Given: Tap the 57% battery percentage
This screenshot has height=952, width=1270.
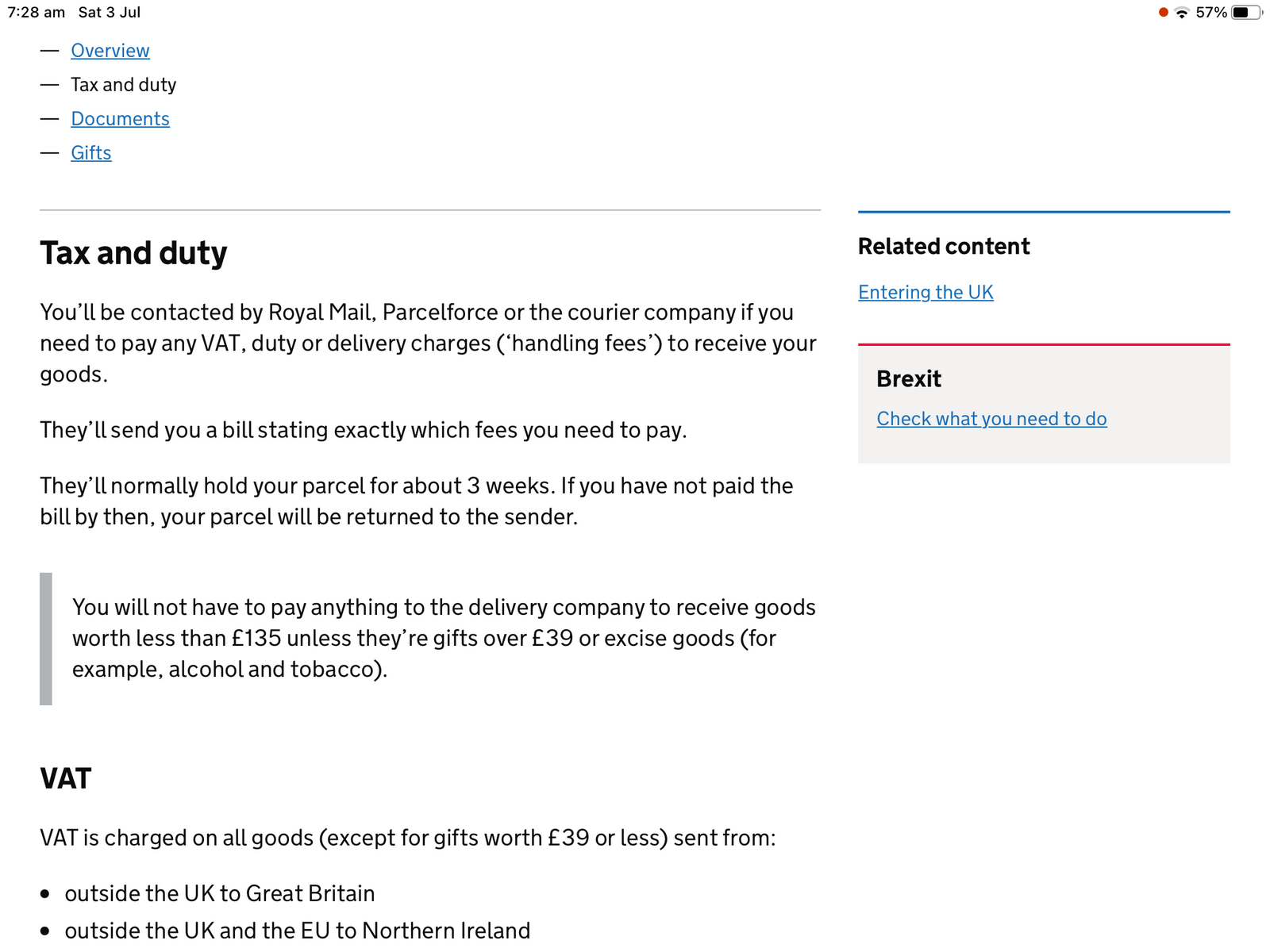Looking at the screenshot, I should click(x=1211, y=13).
